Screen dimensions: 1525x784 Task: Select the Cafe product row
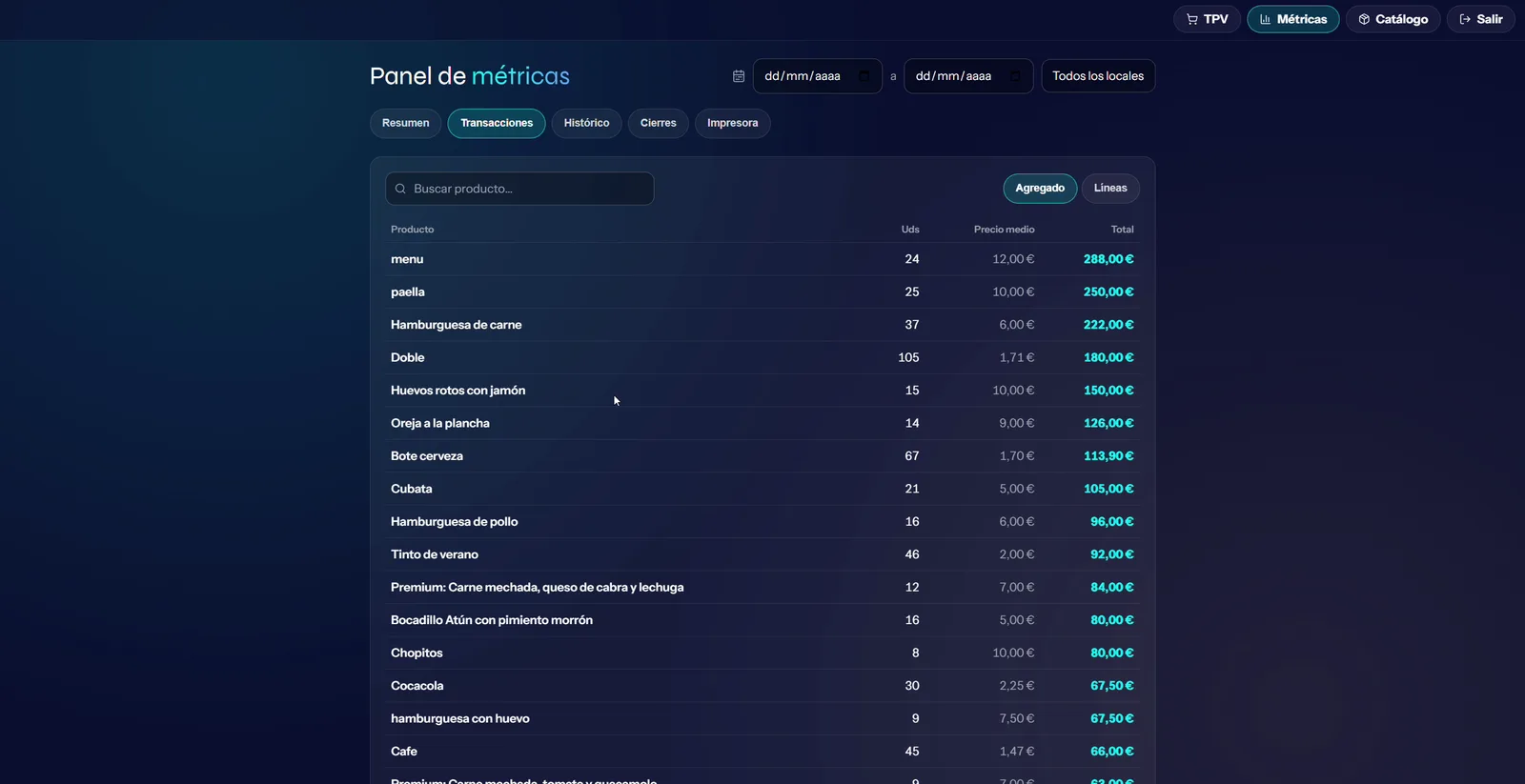pos(762,752)
